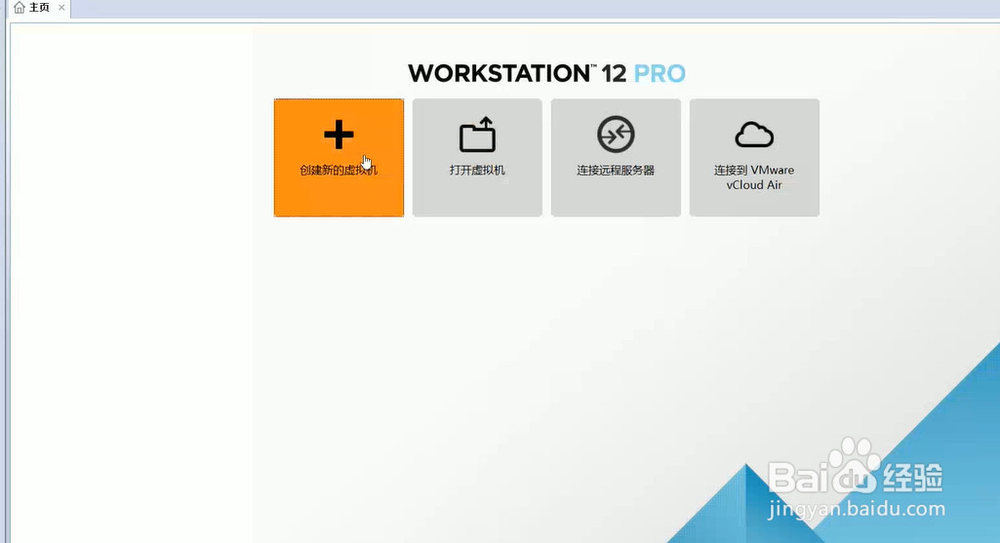The width and height of the screenshot is (1000, 543).
Task: Choose the 连接远程服务器 tile label
Action: tap(615, 170)
